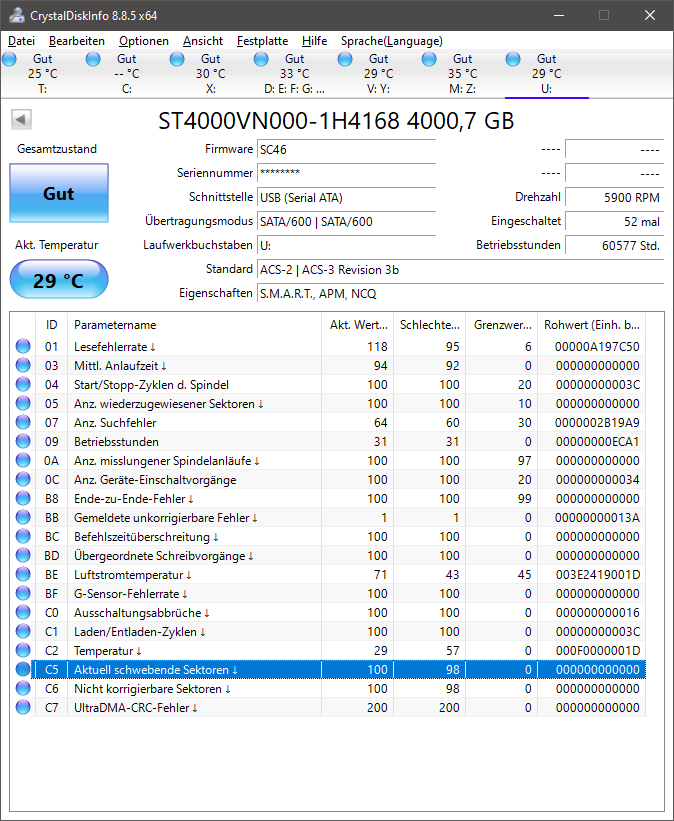Click the status orb for drive C:

(x=93, y=59)
